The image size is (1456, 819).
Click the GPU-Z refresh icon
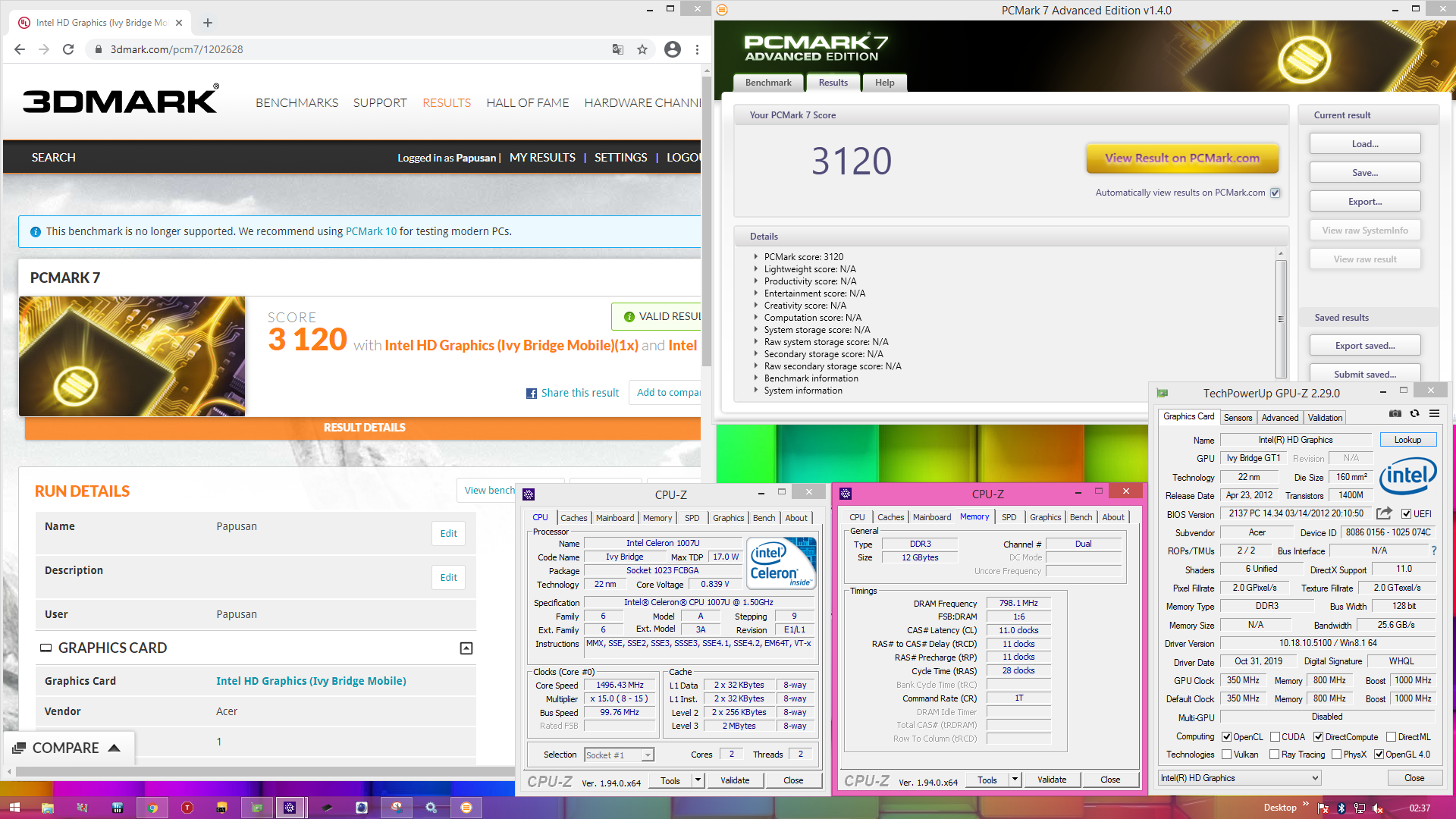coord(1414,414)
